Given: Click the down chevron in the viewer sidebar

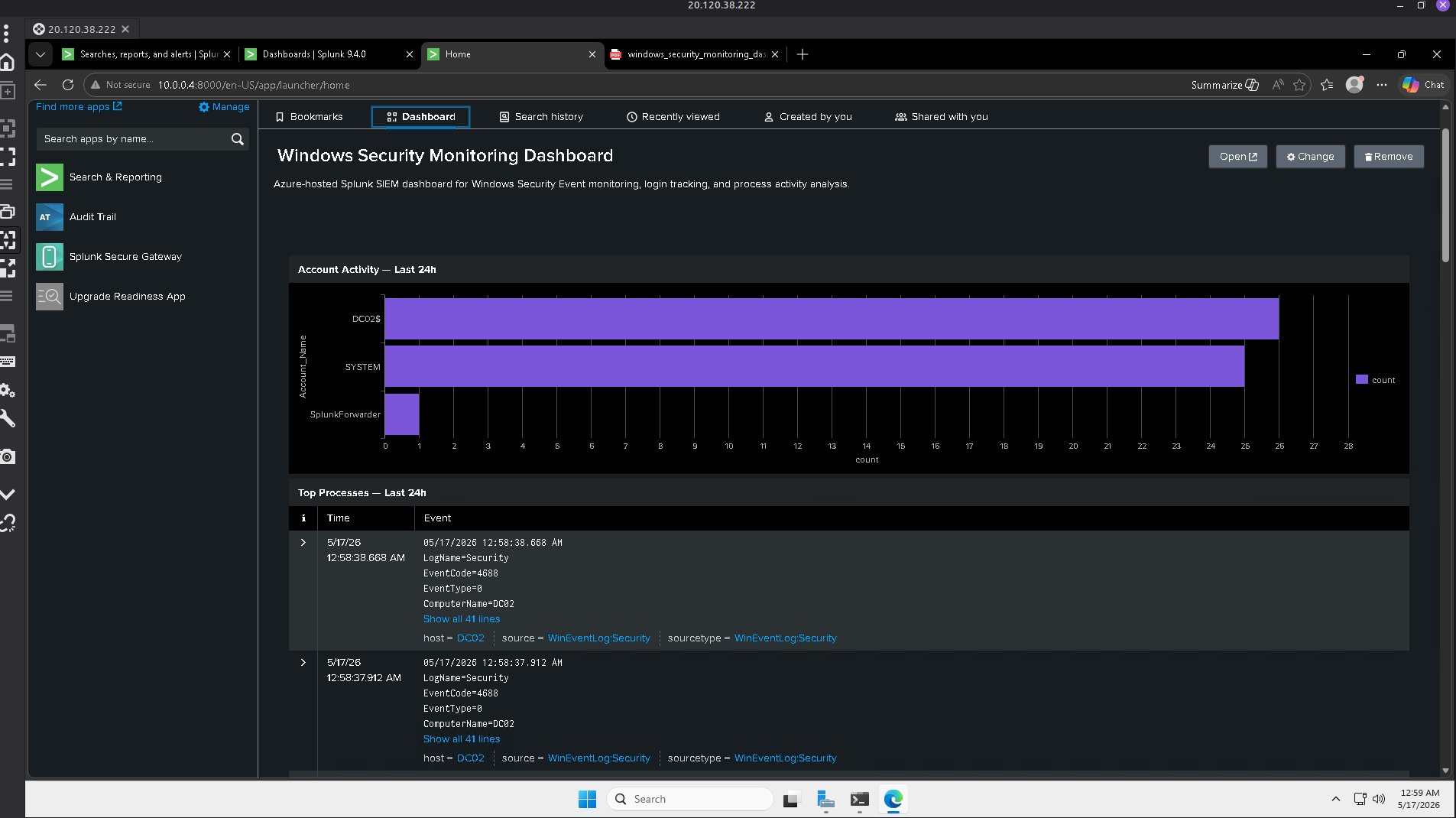Looking at the screenshot, I should pyautogui.click(x=8, y=495).
